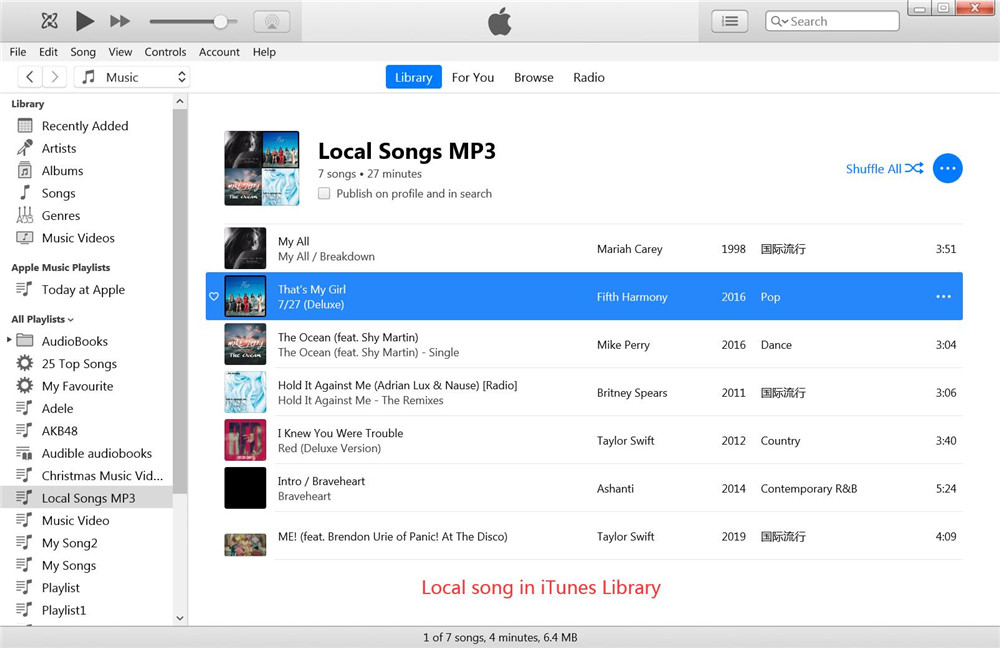Select ME! (feat. Brendon Urie) song title
This screenshot has height=648, width=1000.
pos(392,536)
